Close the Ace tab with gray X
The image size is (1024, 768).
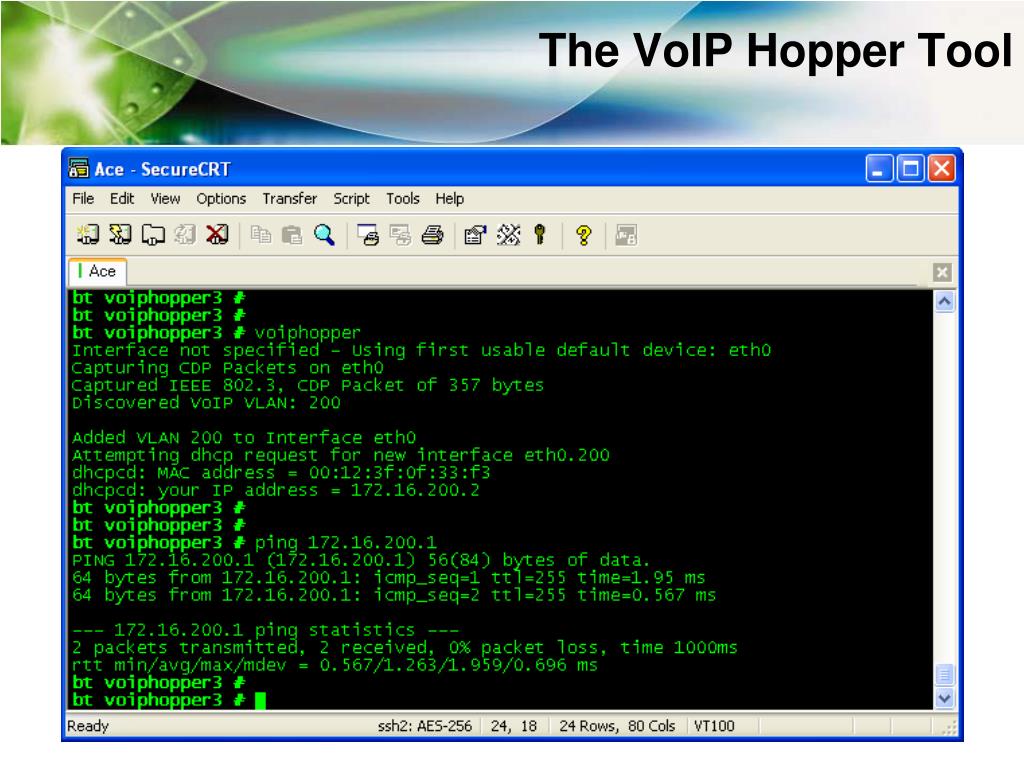(942, 272)
